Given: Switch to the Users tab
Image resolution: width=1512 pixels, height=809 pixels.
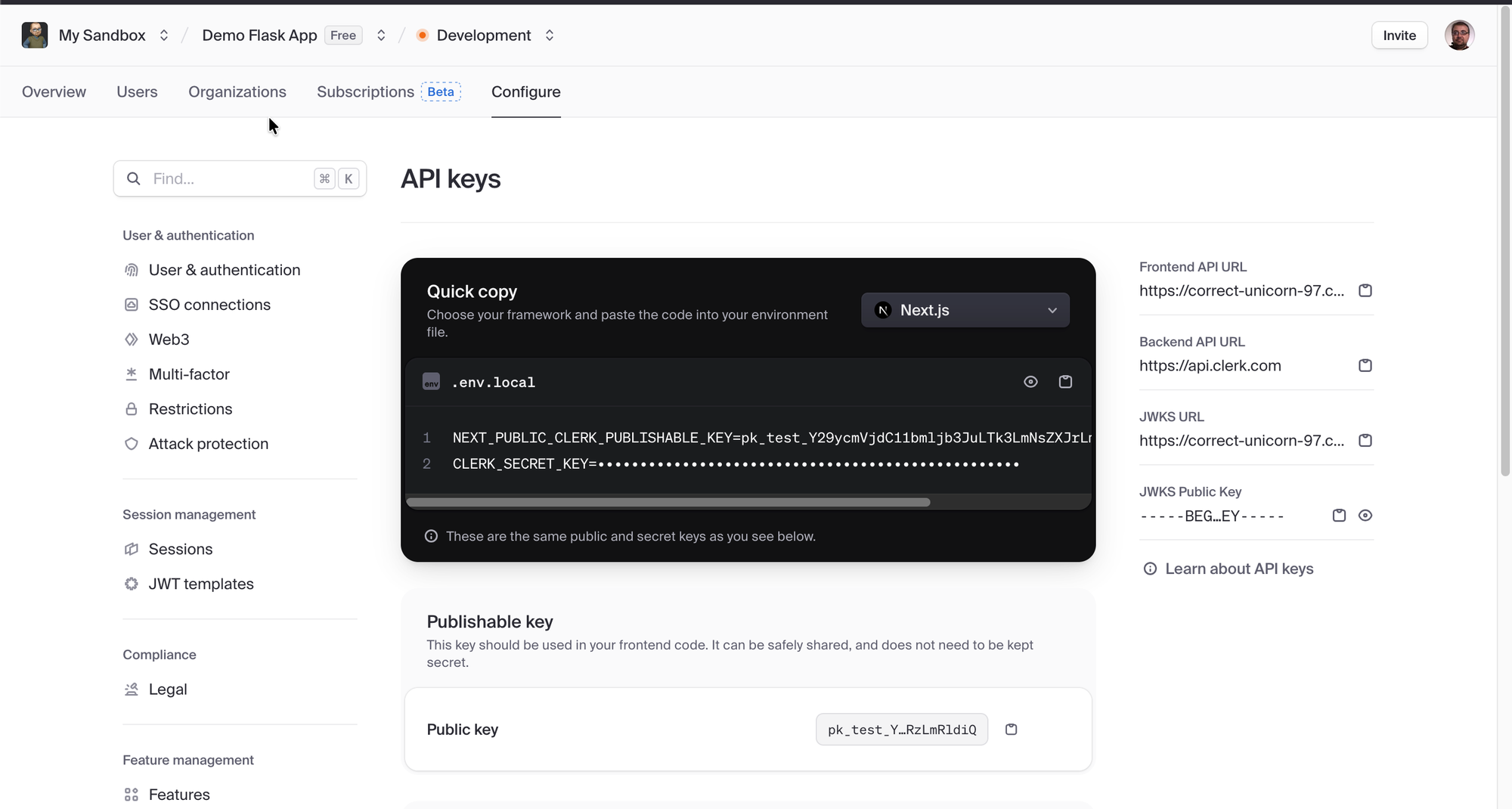Looking at the screenshot, I should pos(137,91).
